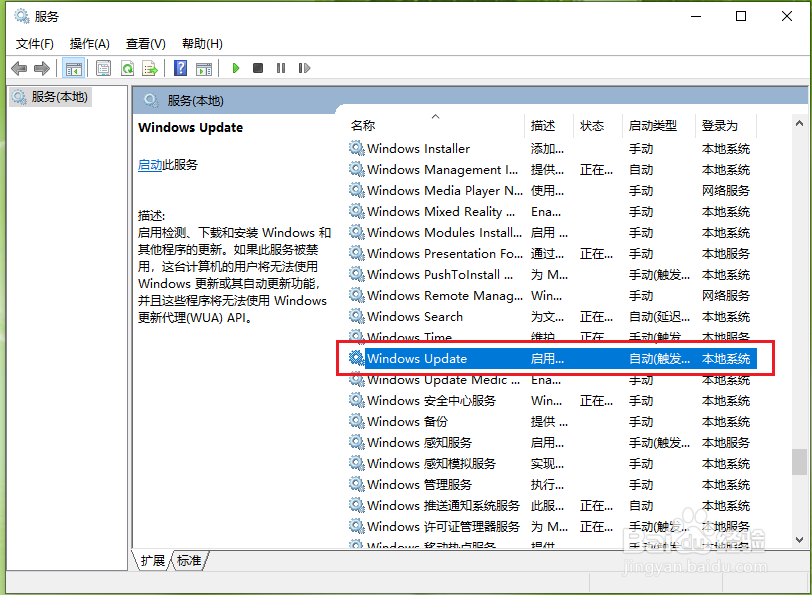Select Windows PushToInstall service row
The image size is (812, 595).
(552, 274)
